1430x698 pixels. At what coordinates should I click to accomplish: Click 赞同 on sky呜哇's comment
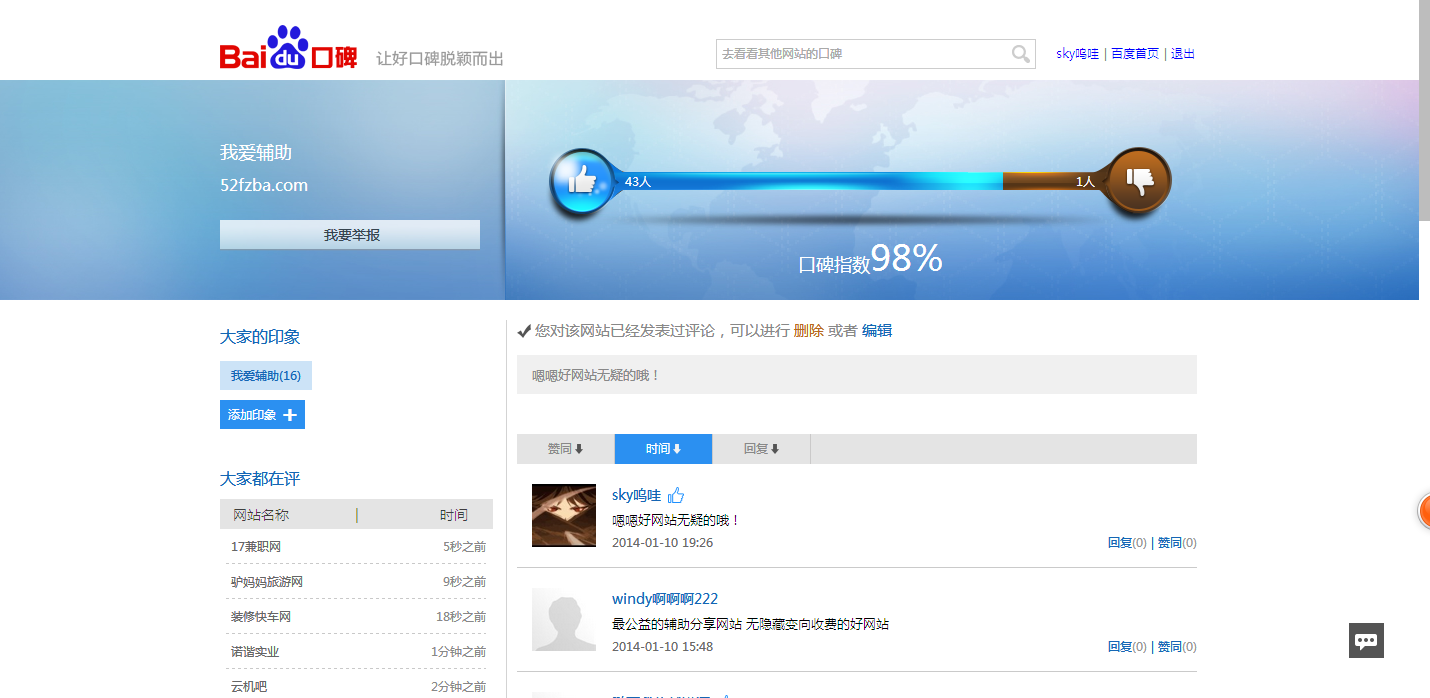[1170, 543]
